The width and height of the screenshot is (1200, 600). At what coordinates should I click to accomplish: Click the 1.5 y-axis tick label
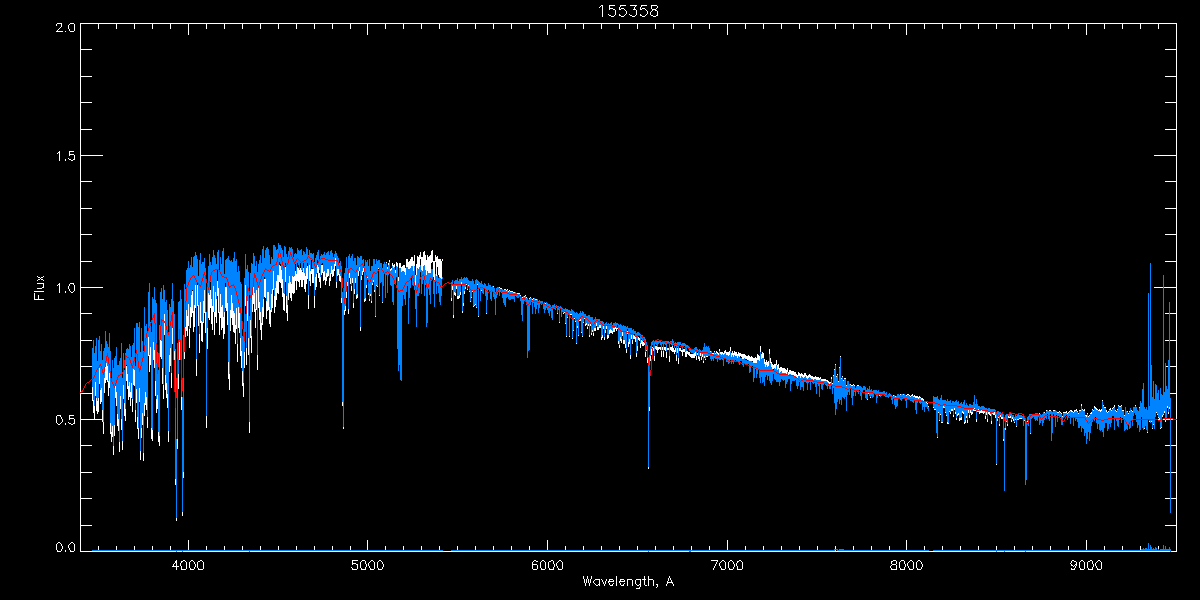66,157
